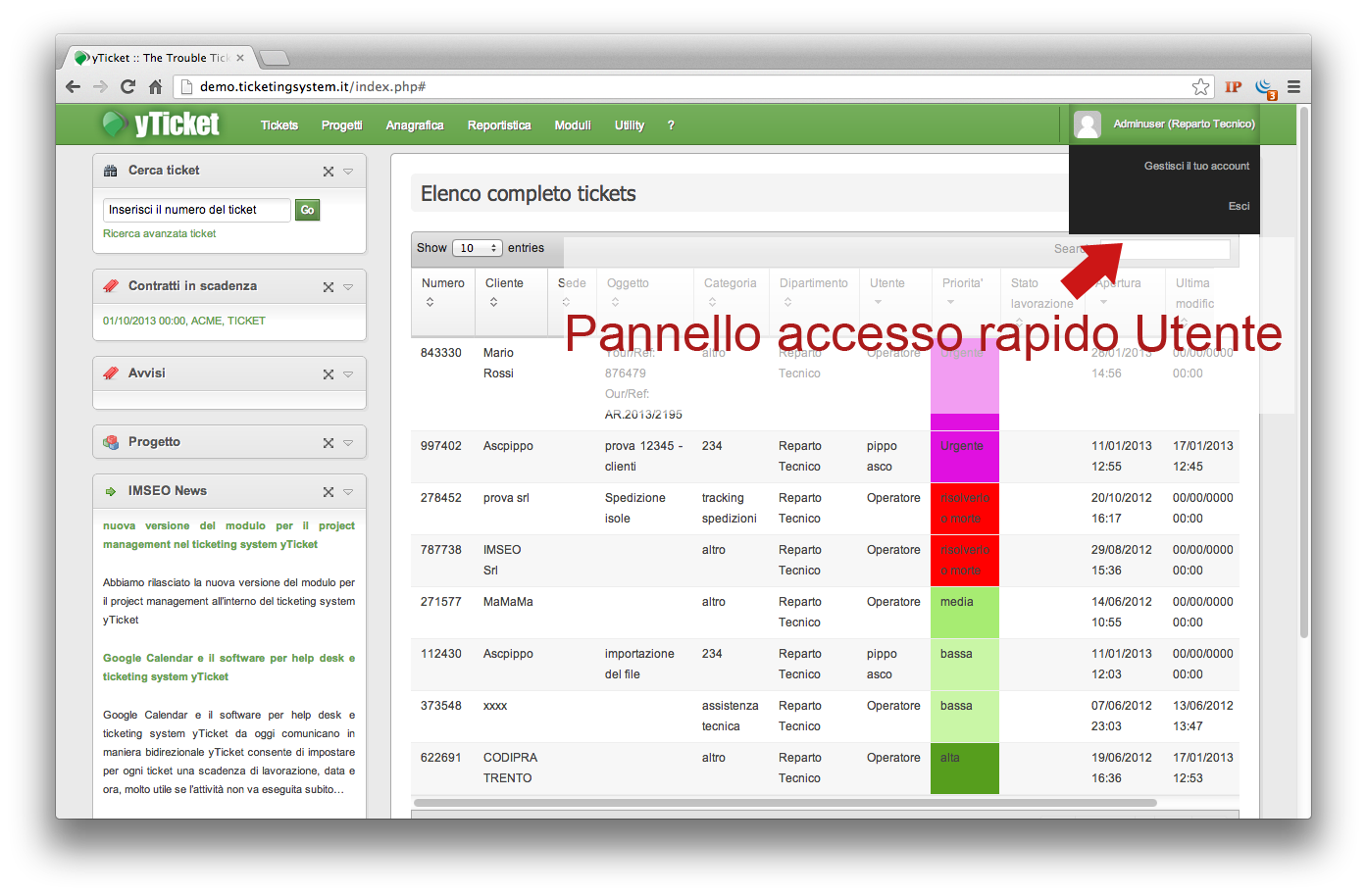Click the IP extension icon
The height and width of the screenshot is (896, 1367).
click(1233, 86)
